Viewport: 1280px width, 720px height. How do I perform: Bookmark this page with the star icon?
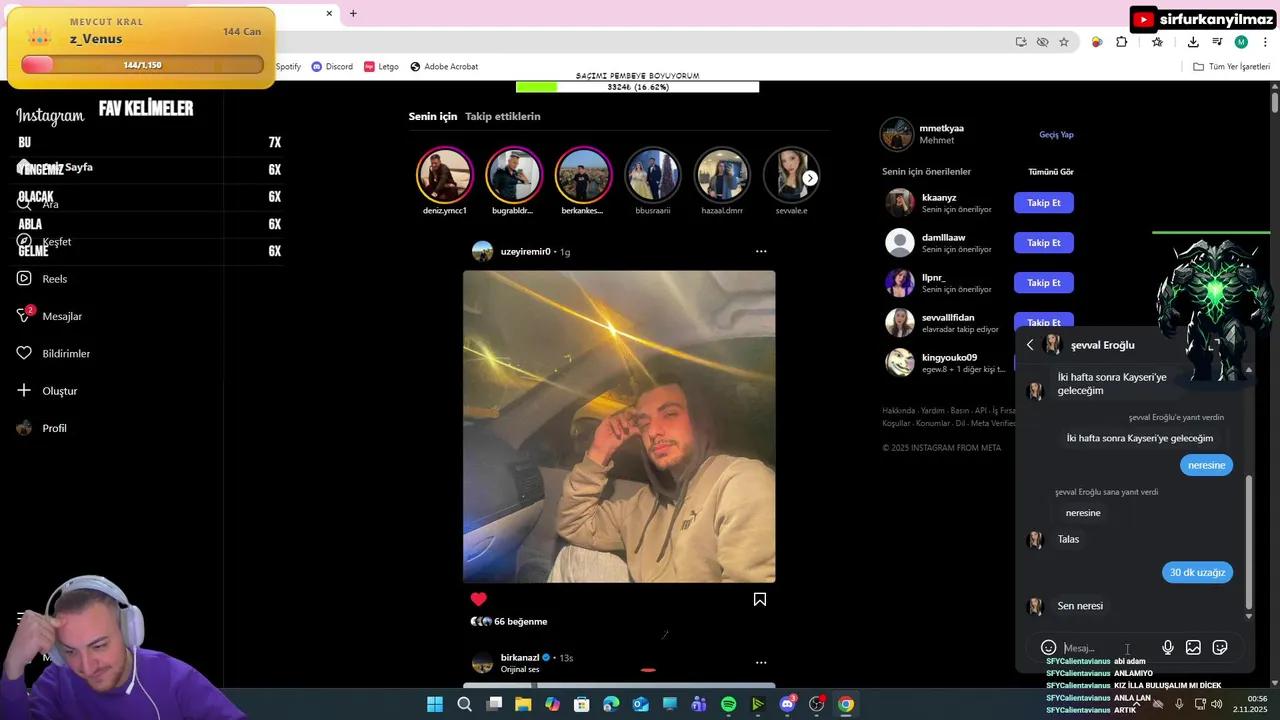[x=1064, y=42]
